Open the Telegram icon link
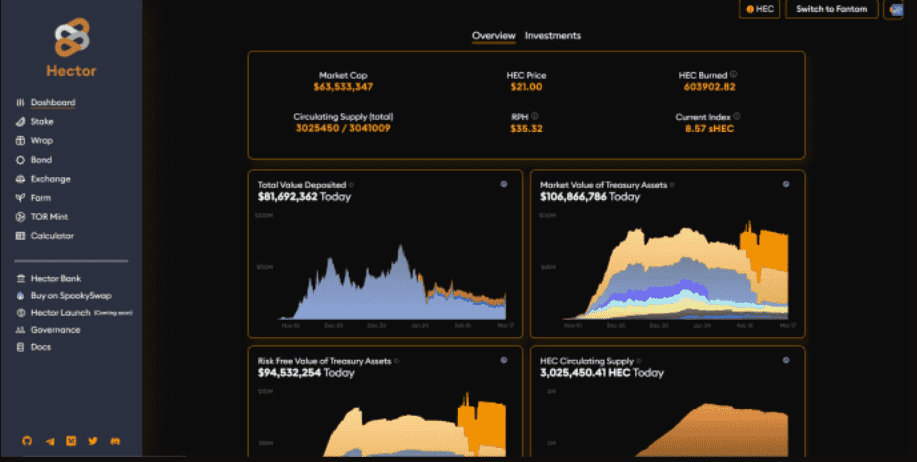The image size is (917, 462). pos(50,442)
